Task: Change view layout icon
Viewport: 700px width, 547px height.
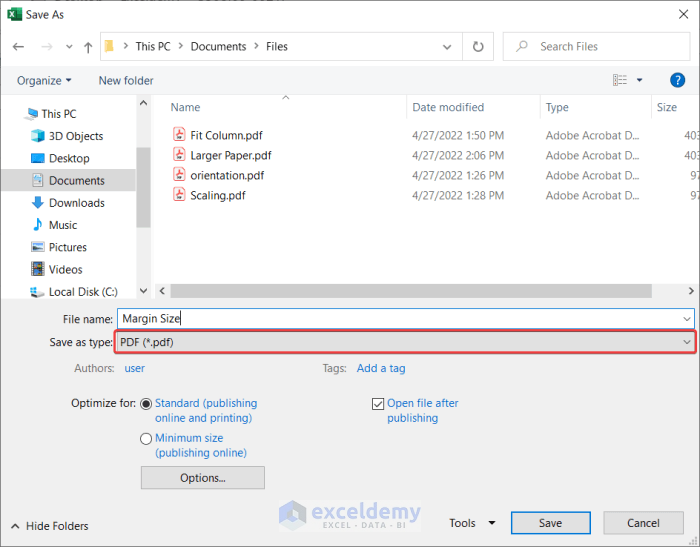Action: coord(620,80)
